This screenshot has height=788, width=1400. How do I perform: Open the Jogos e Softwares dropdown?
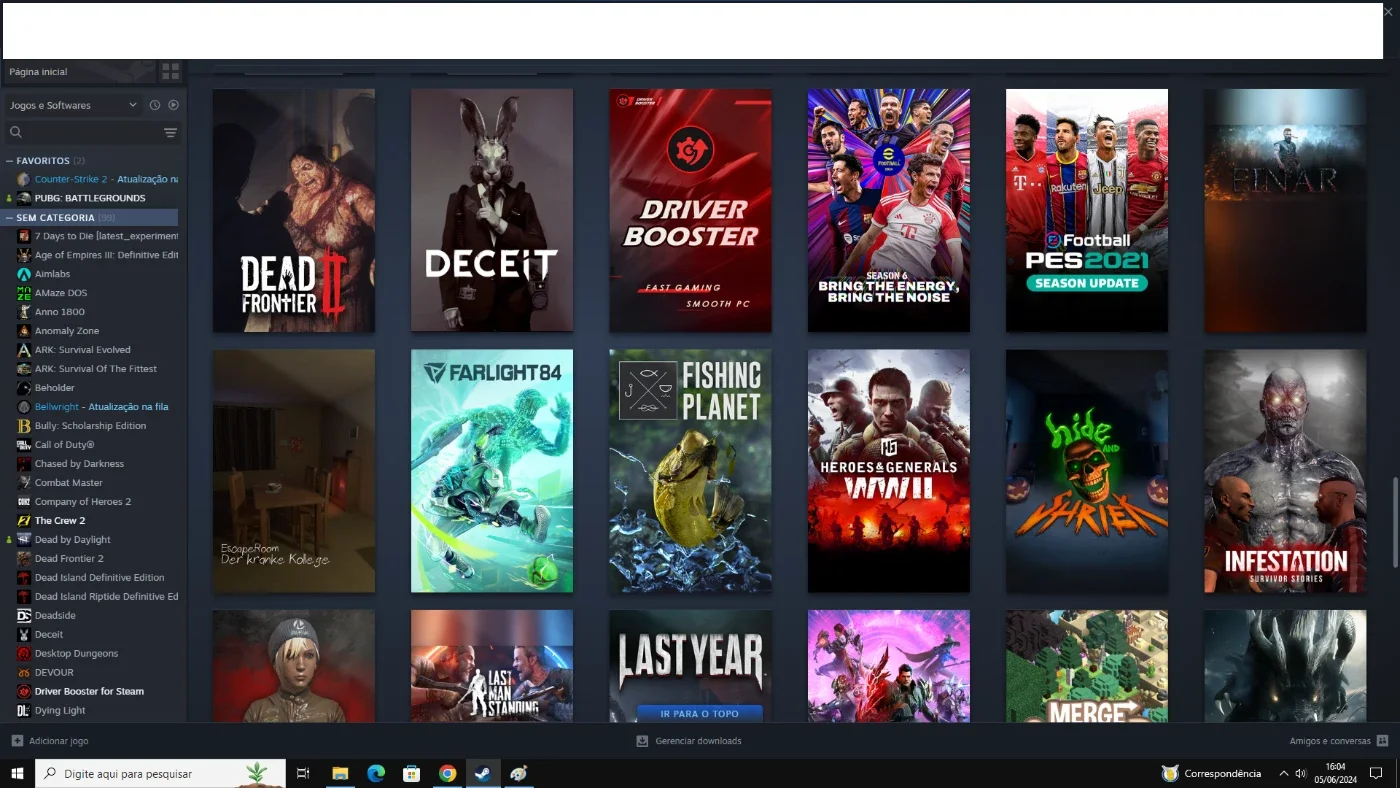coord(74,105)
